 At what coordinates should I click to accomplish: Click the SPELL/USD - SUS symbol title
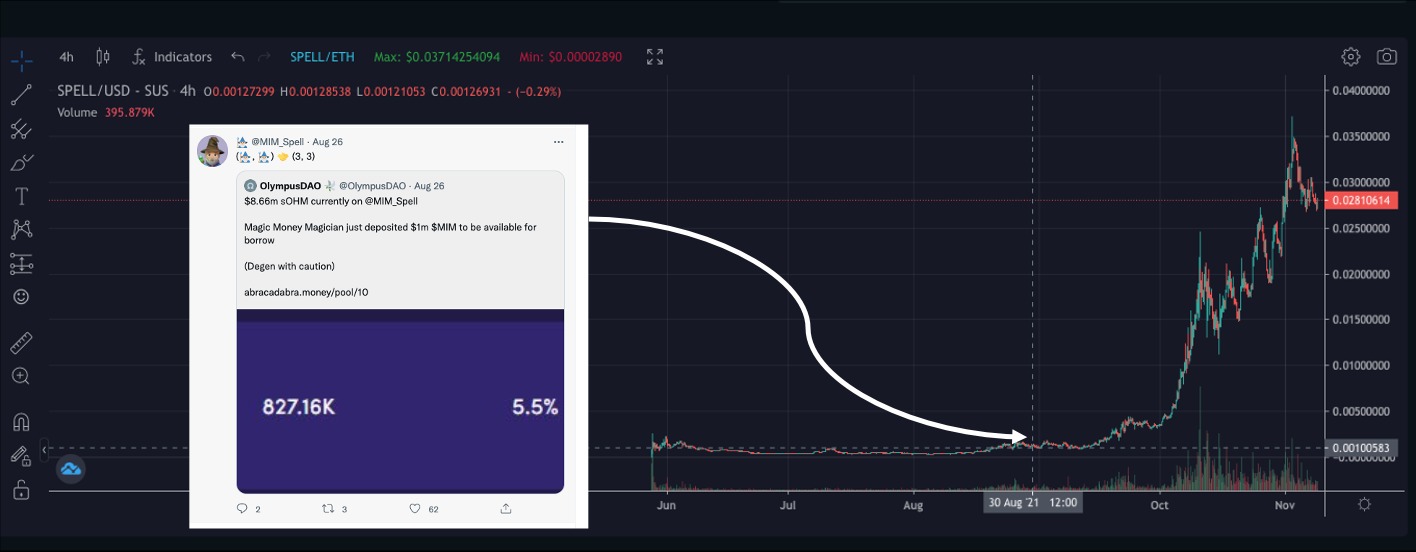[x=113, y=91]
